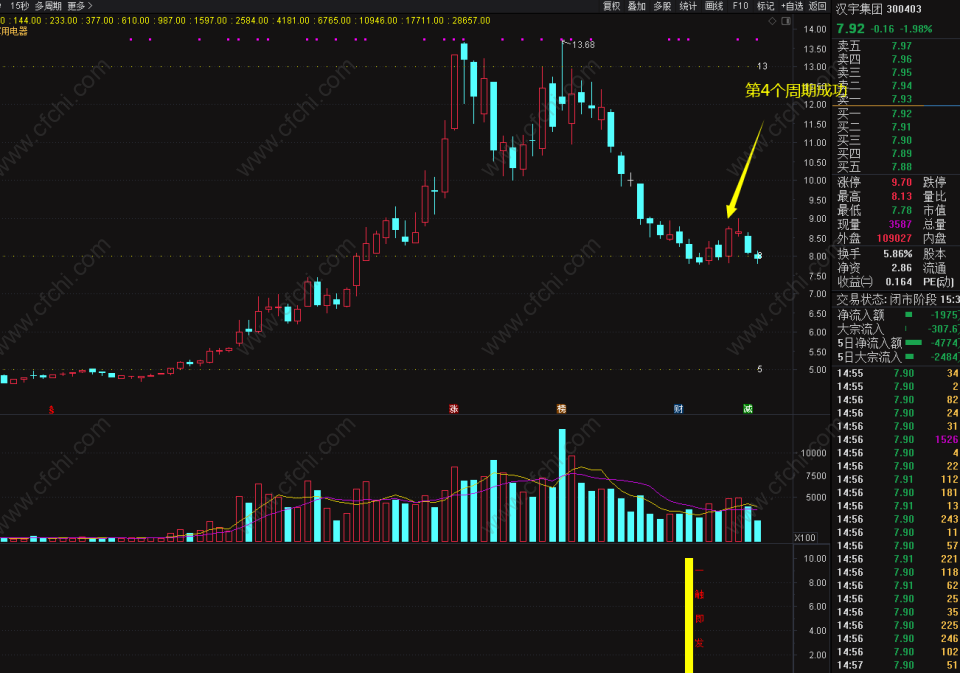
Task: Click the 最低 value 7.78
Action: point(901,211)
